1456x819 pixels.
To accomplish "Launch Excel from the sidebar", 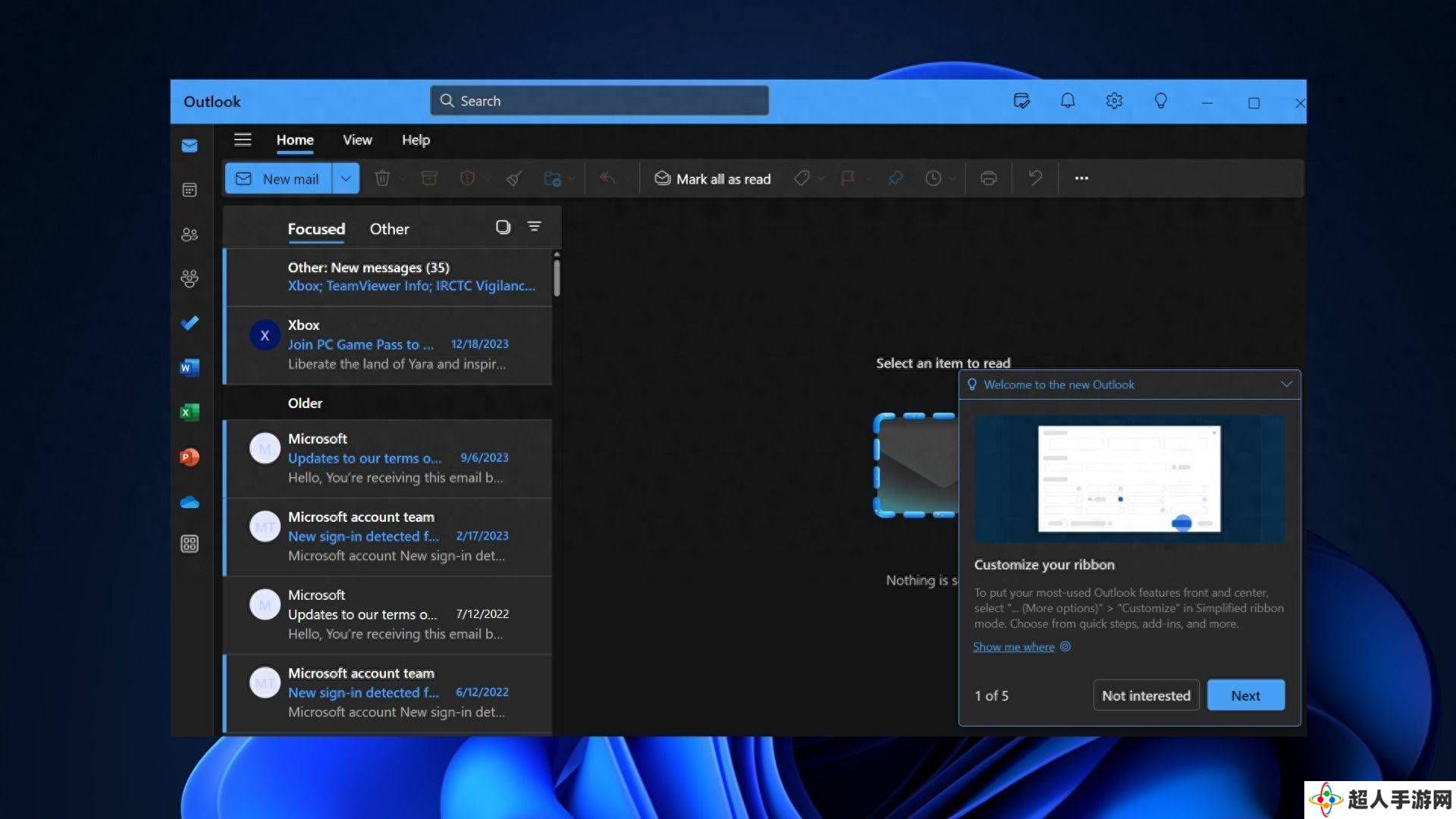I will click(190, 412).
